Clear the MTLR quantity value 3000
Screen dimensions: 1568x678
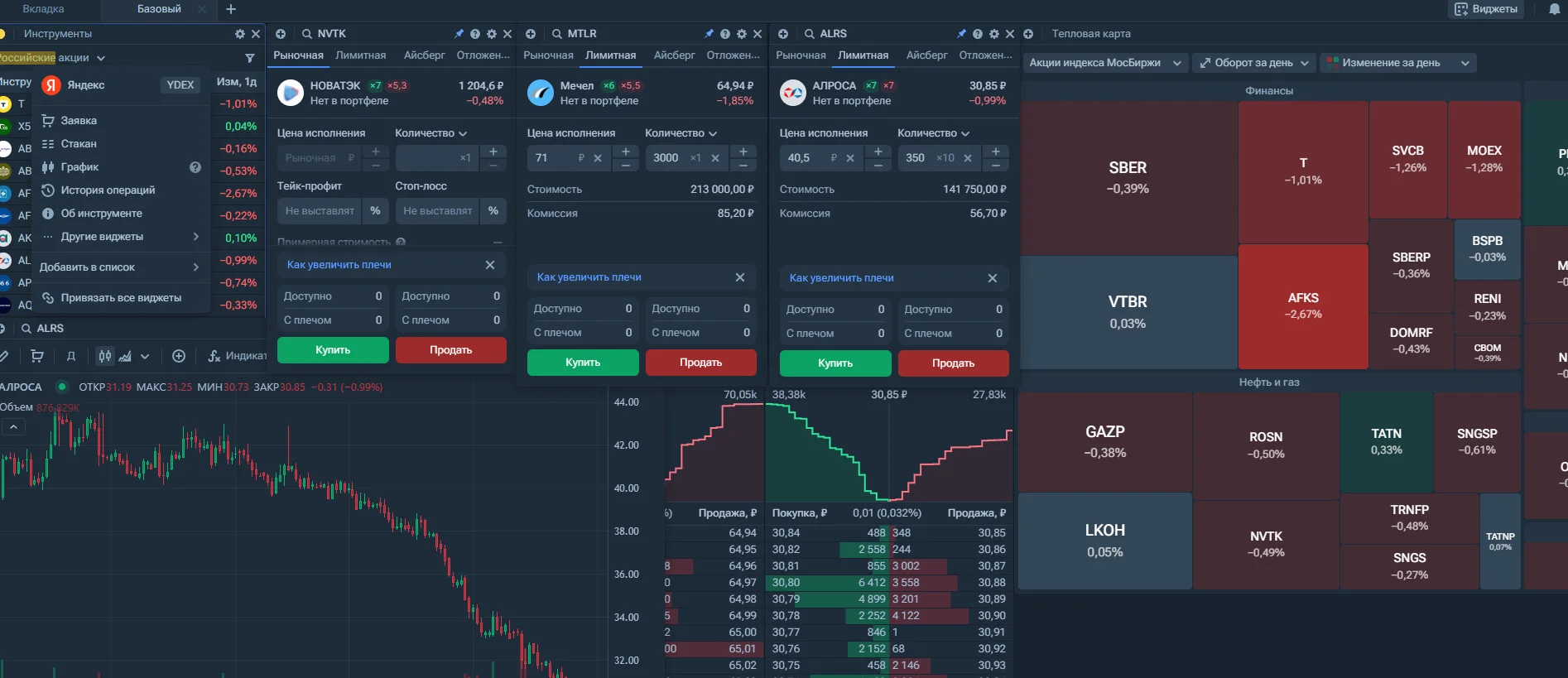715,158
